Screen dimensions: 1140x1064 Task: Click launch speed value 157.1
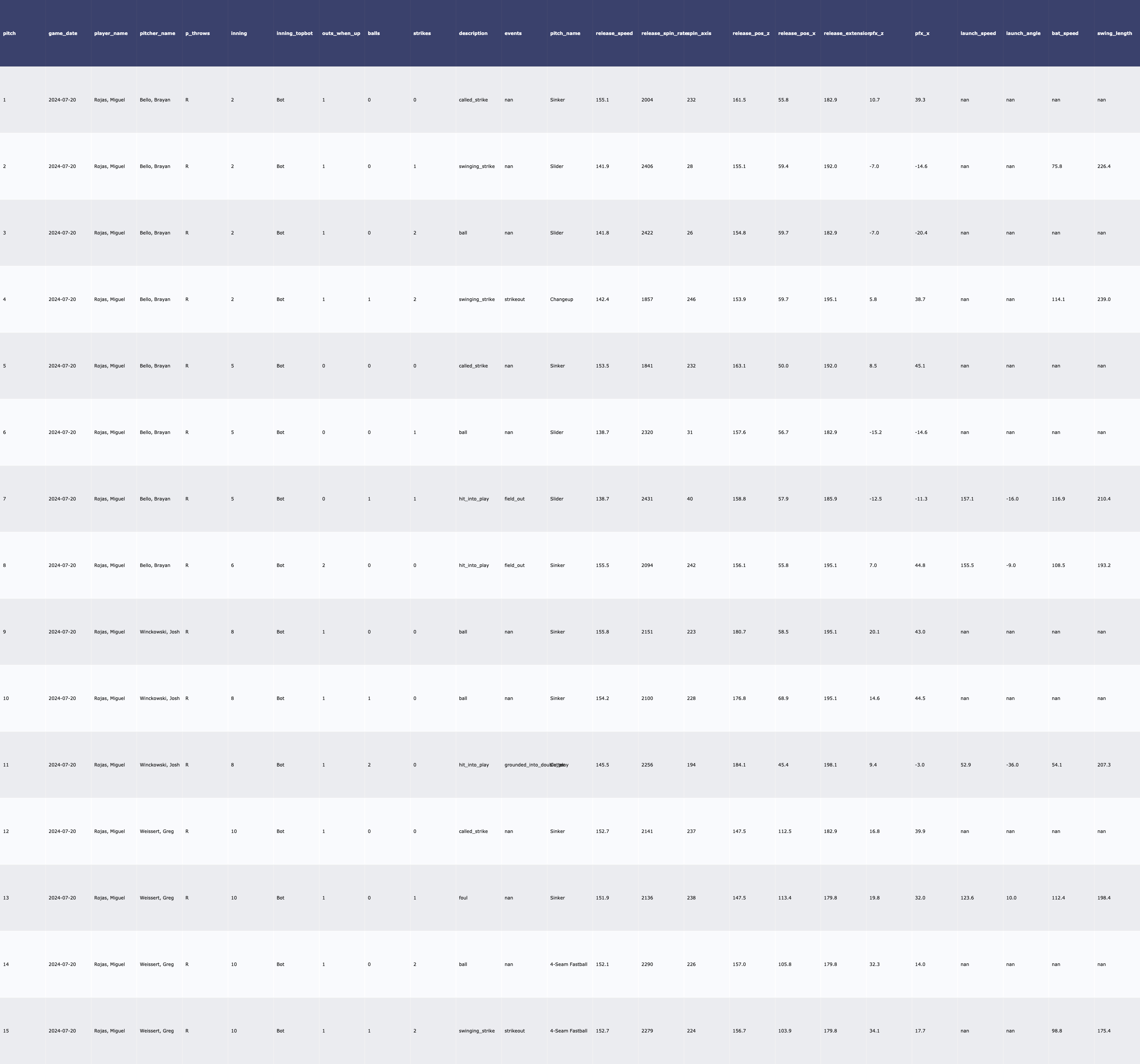point(967,499)
